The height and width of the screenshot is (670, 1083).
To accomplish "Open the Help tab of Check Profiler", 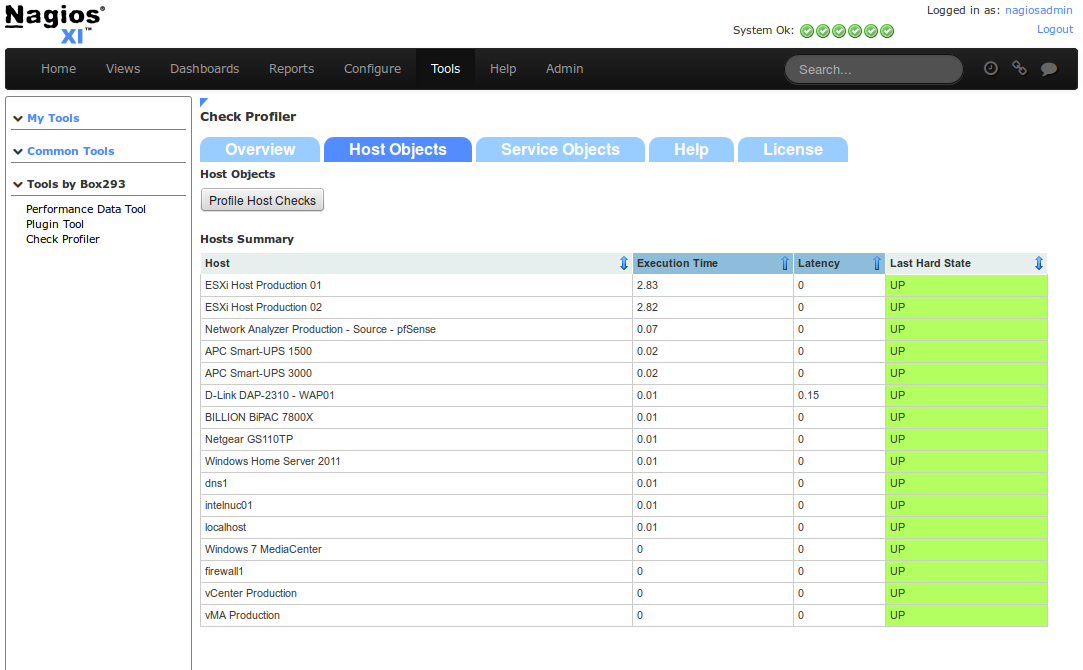I will tap(691, 150).
